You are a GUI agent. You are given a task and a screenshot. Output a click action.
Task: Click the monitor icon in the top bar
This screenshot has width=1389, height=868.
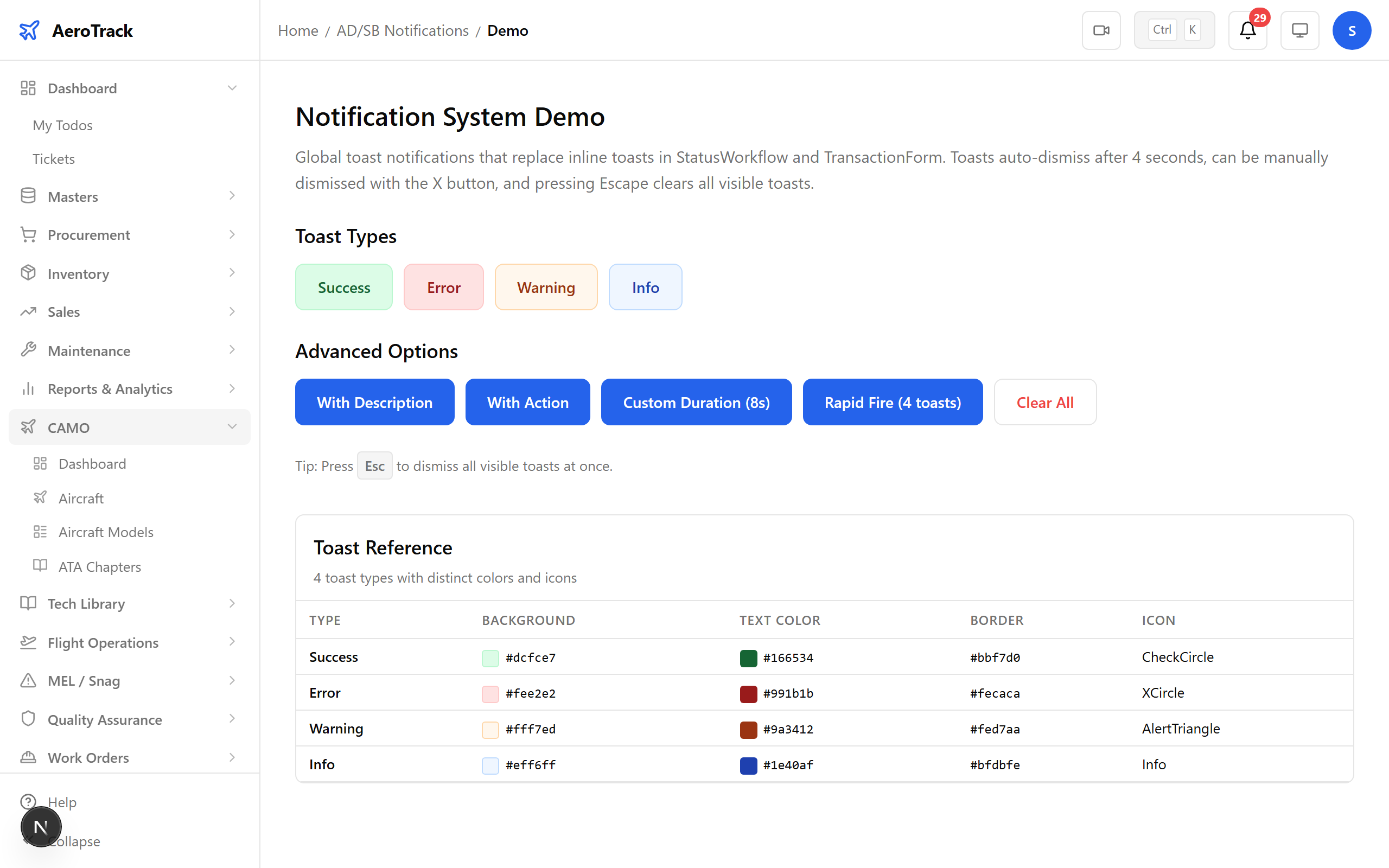click(x=1299, y=30)
